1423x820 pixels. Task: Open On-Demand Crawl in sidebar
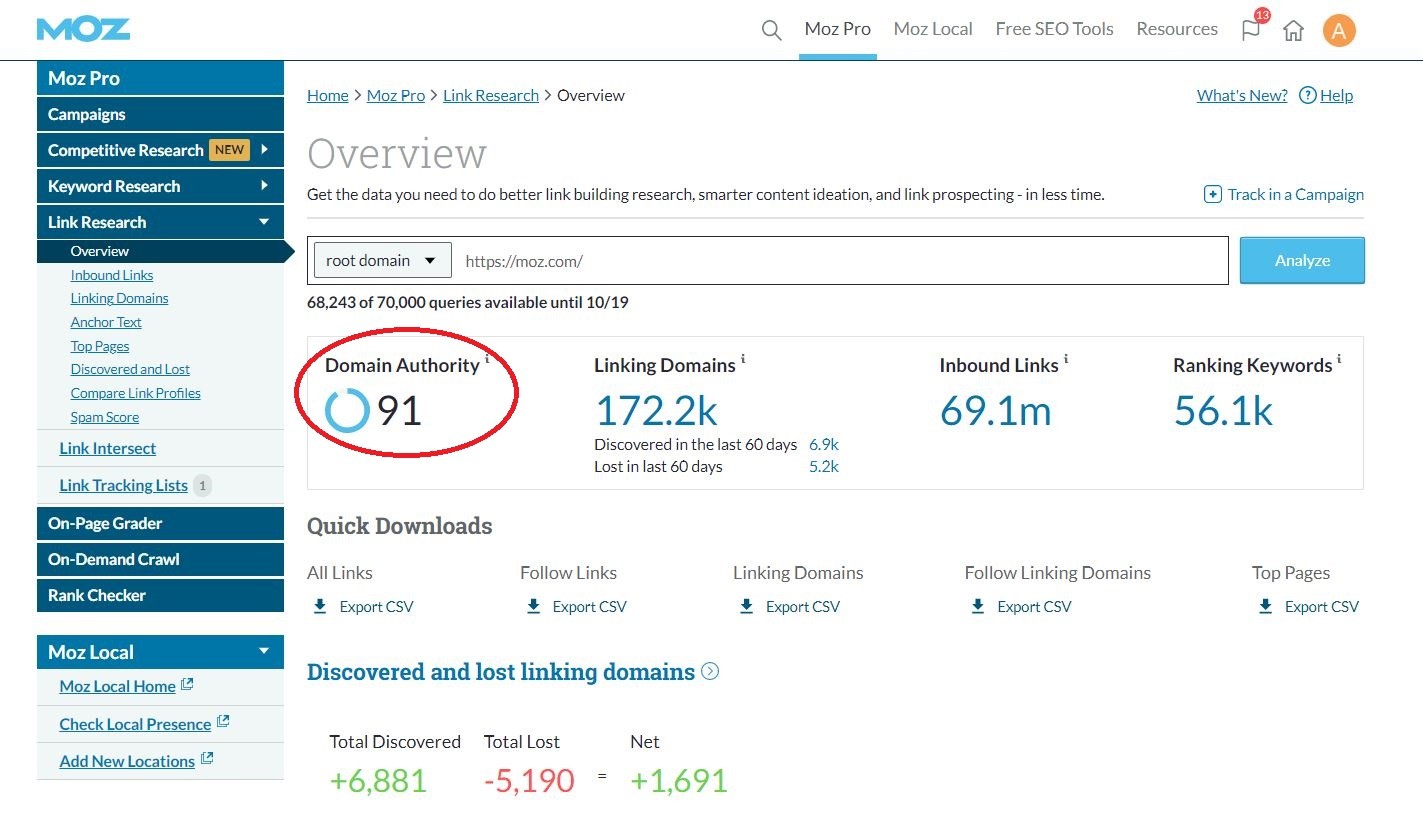pos(160,559)
